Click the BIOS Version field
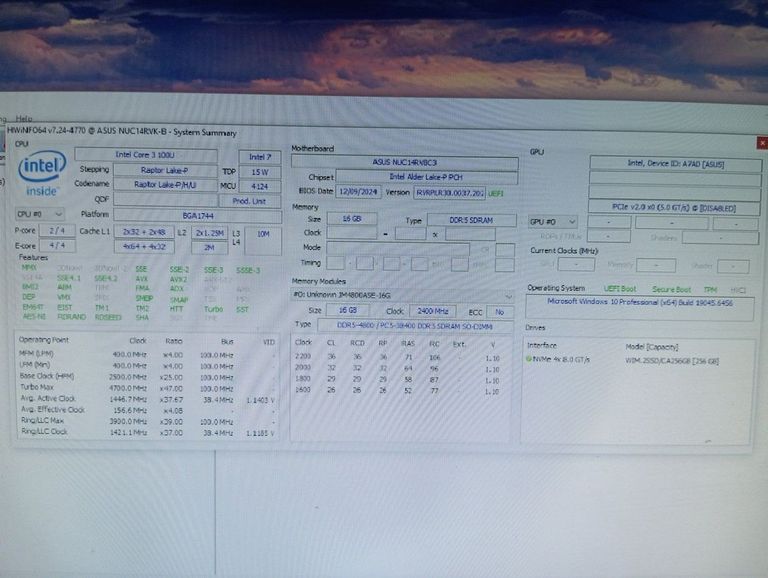Image resolution: width=768 pixels, height=578 pixels. pos(449,192)
